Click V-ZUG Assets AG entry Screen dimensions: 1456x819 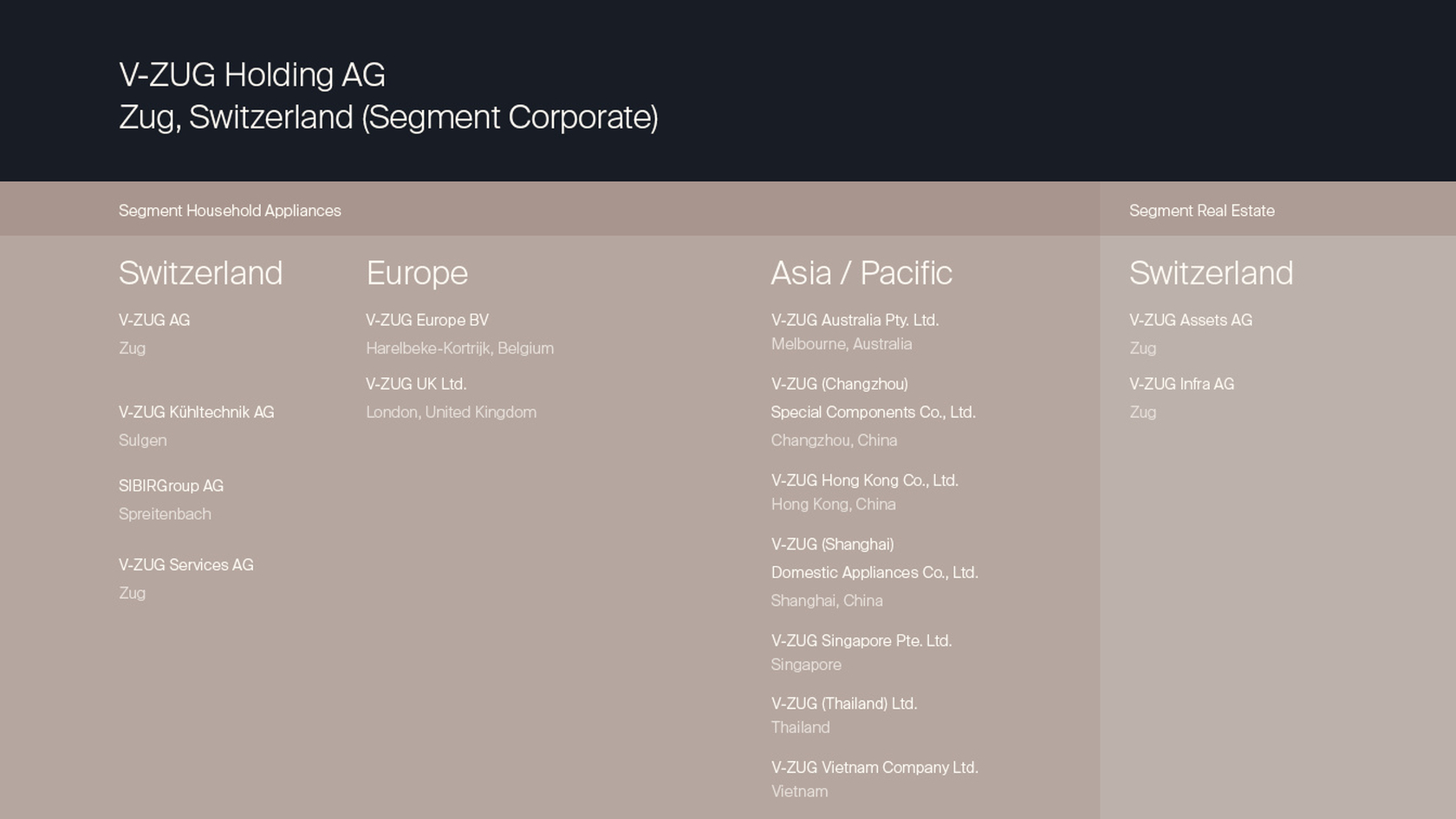tap(1191, 320)
